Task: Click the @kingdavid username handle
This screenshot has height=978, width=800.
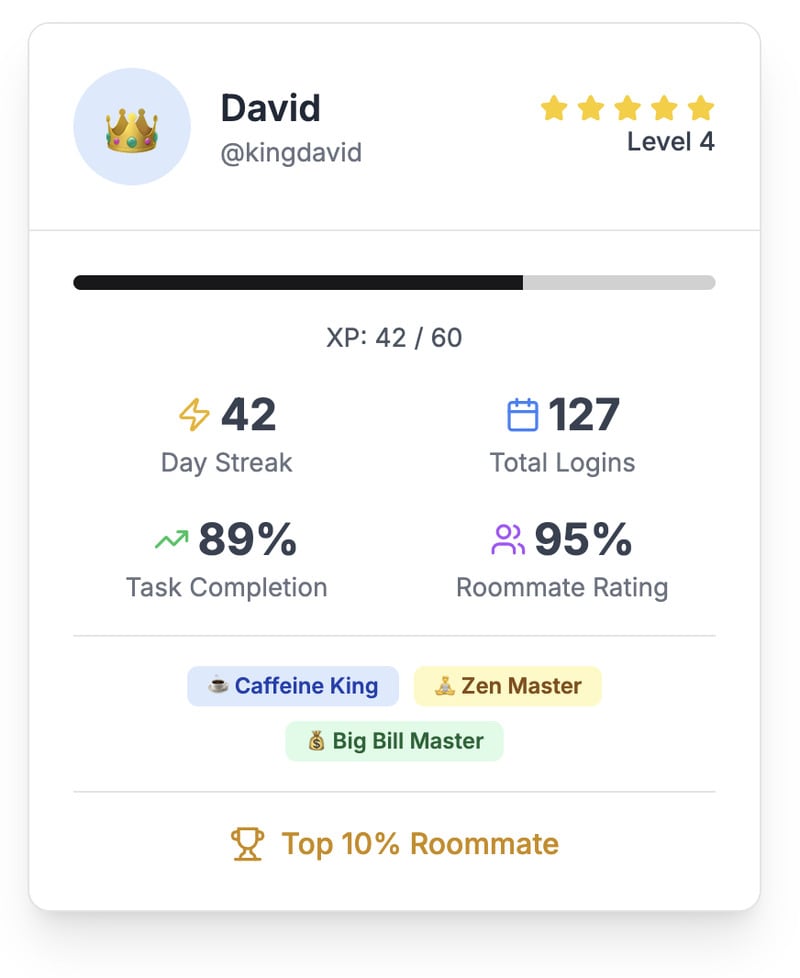Action: [x=291, y=153]
